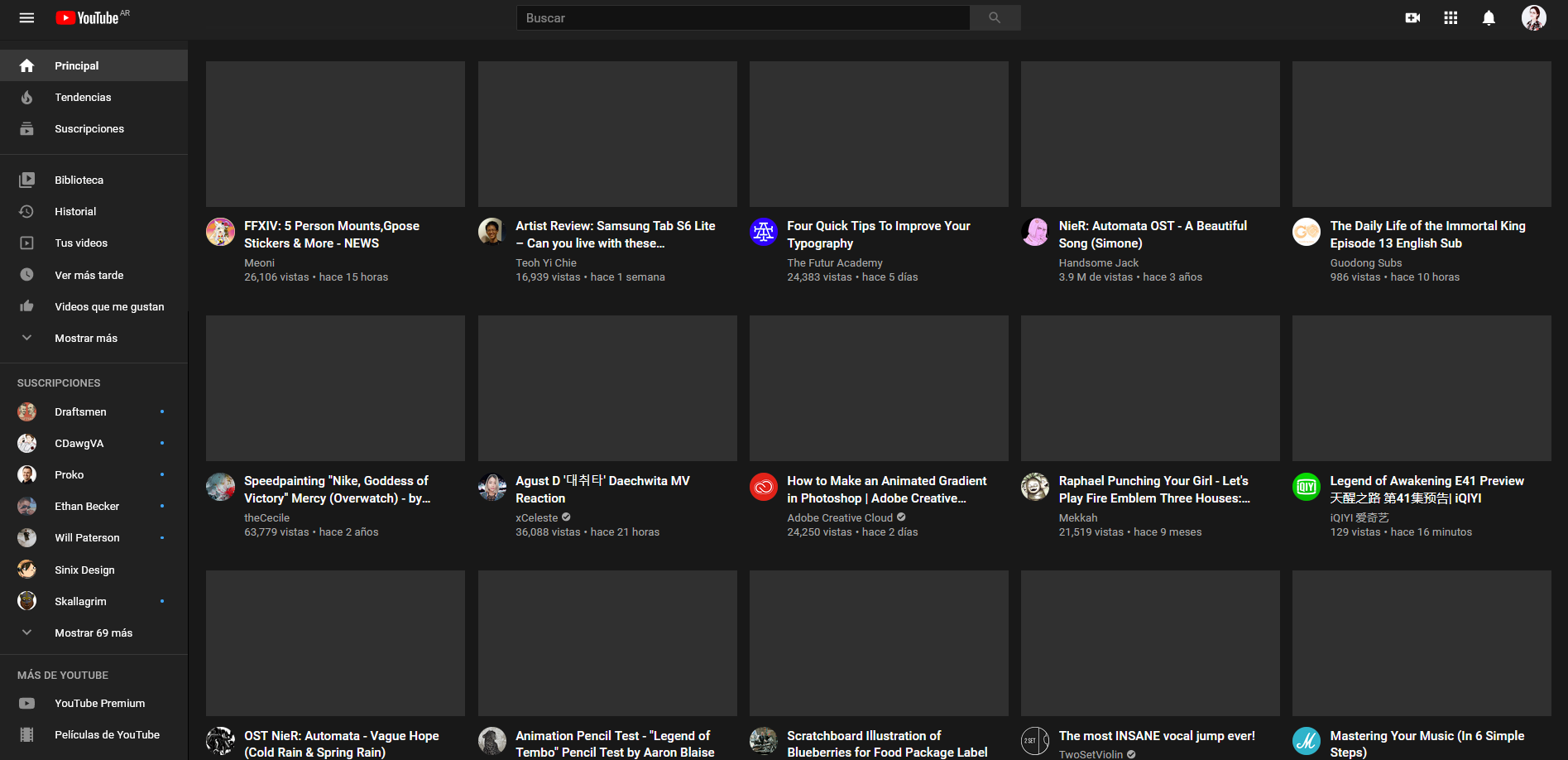The image size is (1568, 760).
Task: Open the hamburger guide menu
Action: coord(26,17)
